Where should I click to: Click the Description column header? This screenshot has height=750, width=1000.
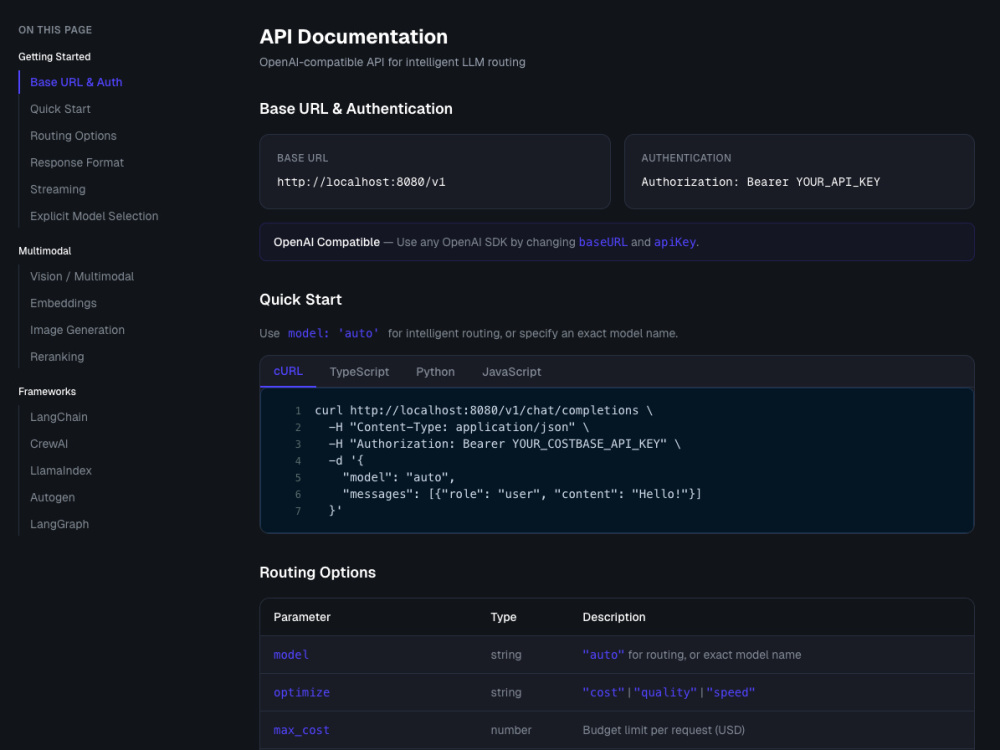tap(614, 617)
